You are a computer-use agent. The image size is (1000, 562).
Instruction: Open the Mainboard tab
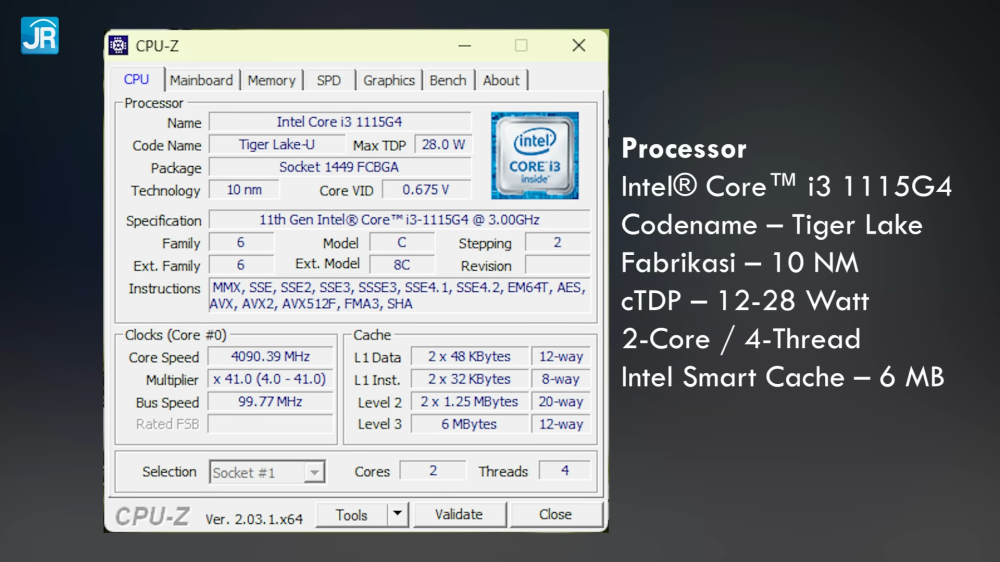(x=201, y=80)
